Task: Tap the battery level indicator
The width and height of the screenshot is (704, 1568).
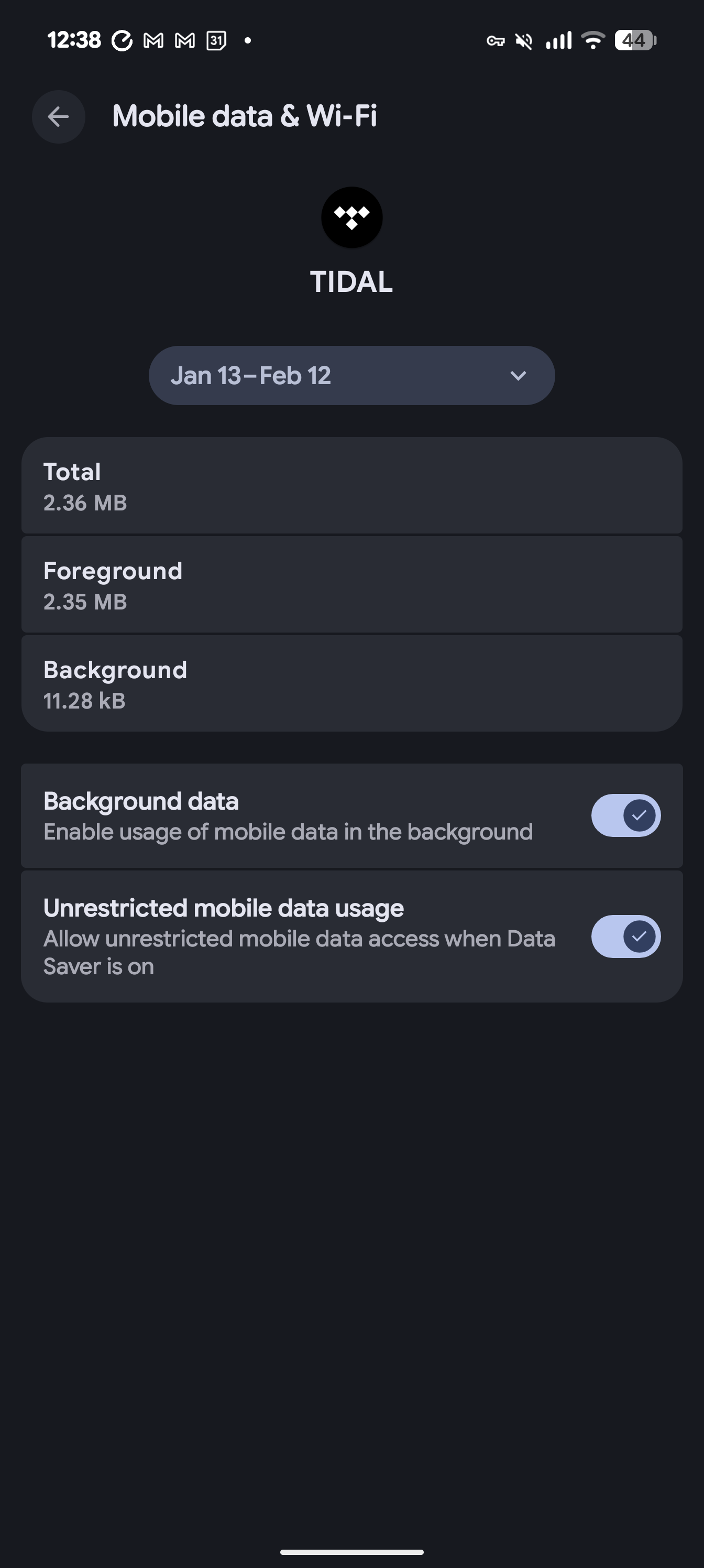Action: click(635, 40)
